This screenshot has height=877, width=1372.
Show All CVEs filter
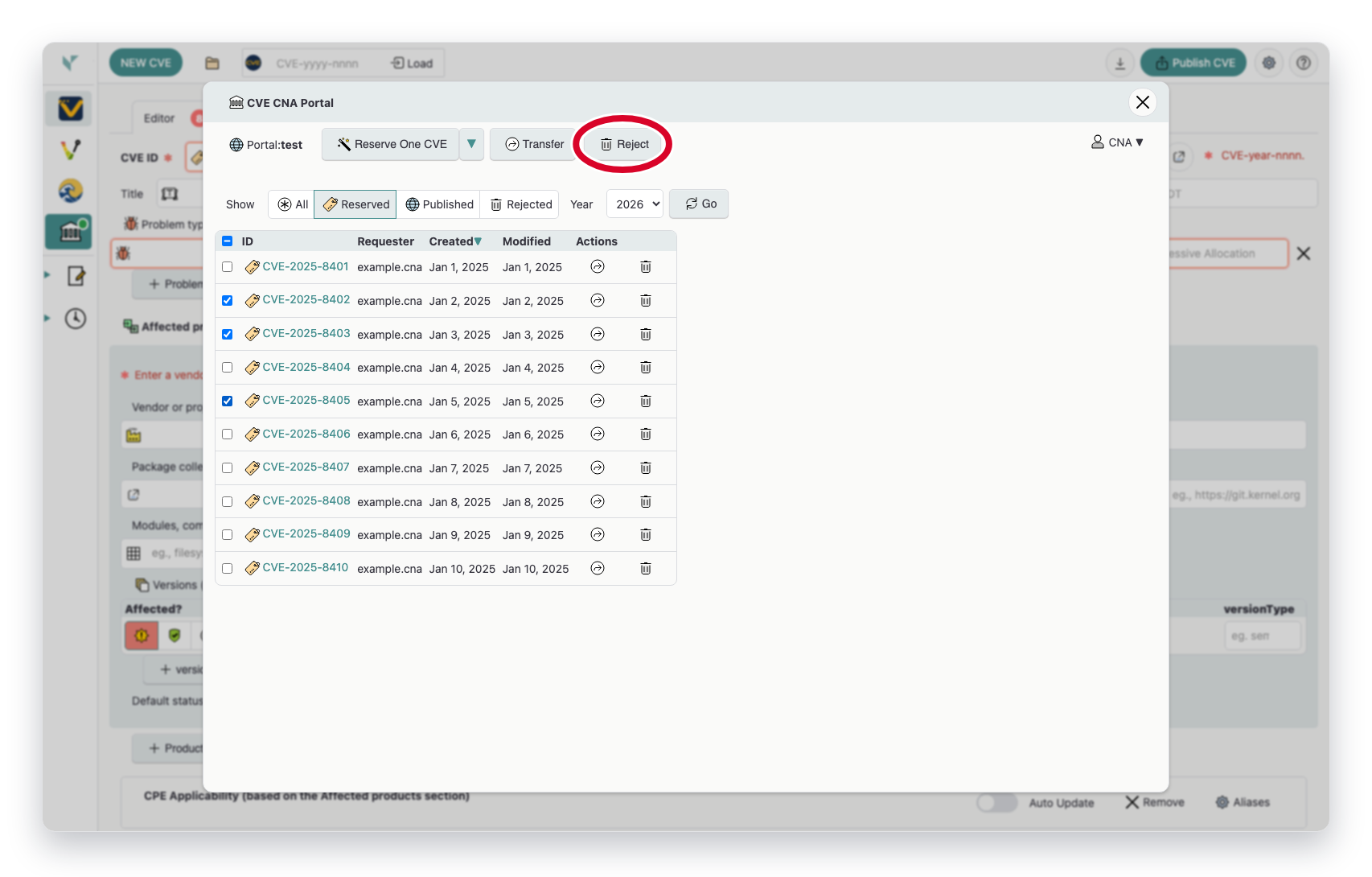pyautogui.click(x=293, y=204)
